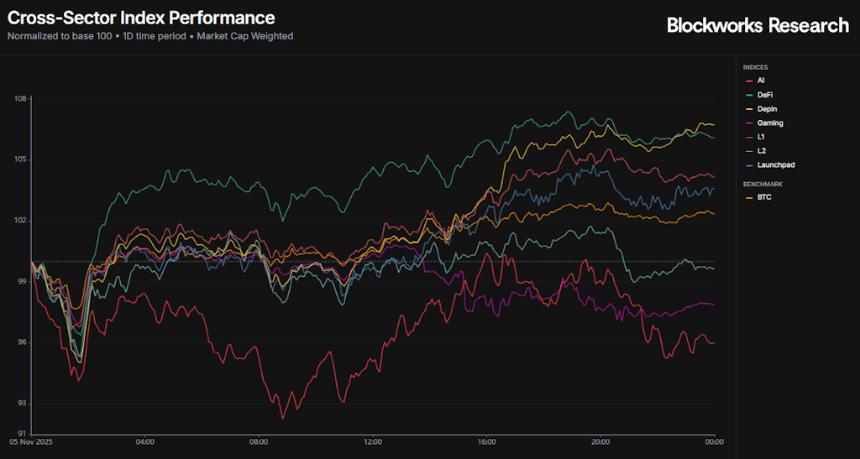Screen dimensions: 860x459
Task: Click the Blockworks Research logo
Action: pos(757,26)
